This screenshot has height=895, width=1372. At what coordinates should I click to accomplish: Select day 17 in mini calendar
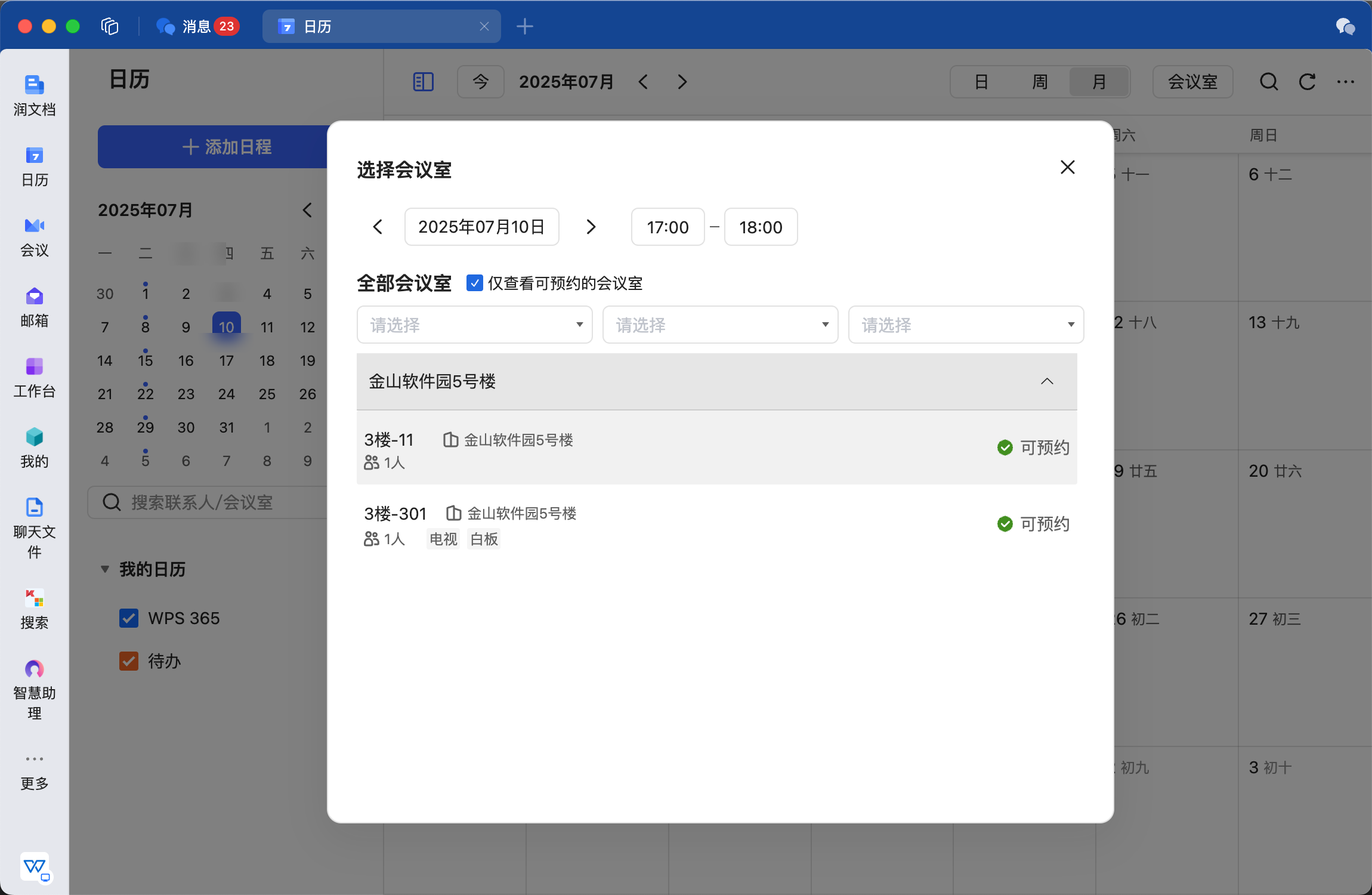click(227, 360)
